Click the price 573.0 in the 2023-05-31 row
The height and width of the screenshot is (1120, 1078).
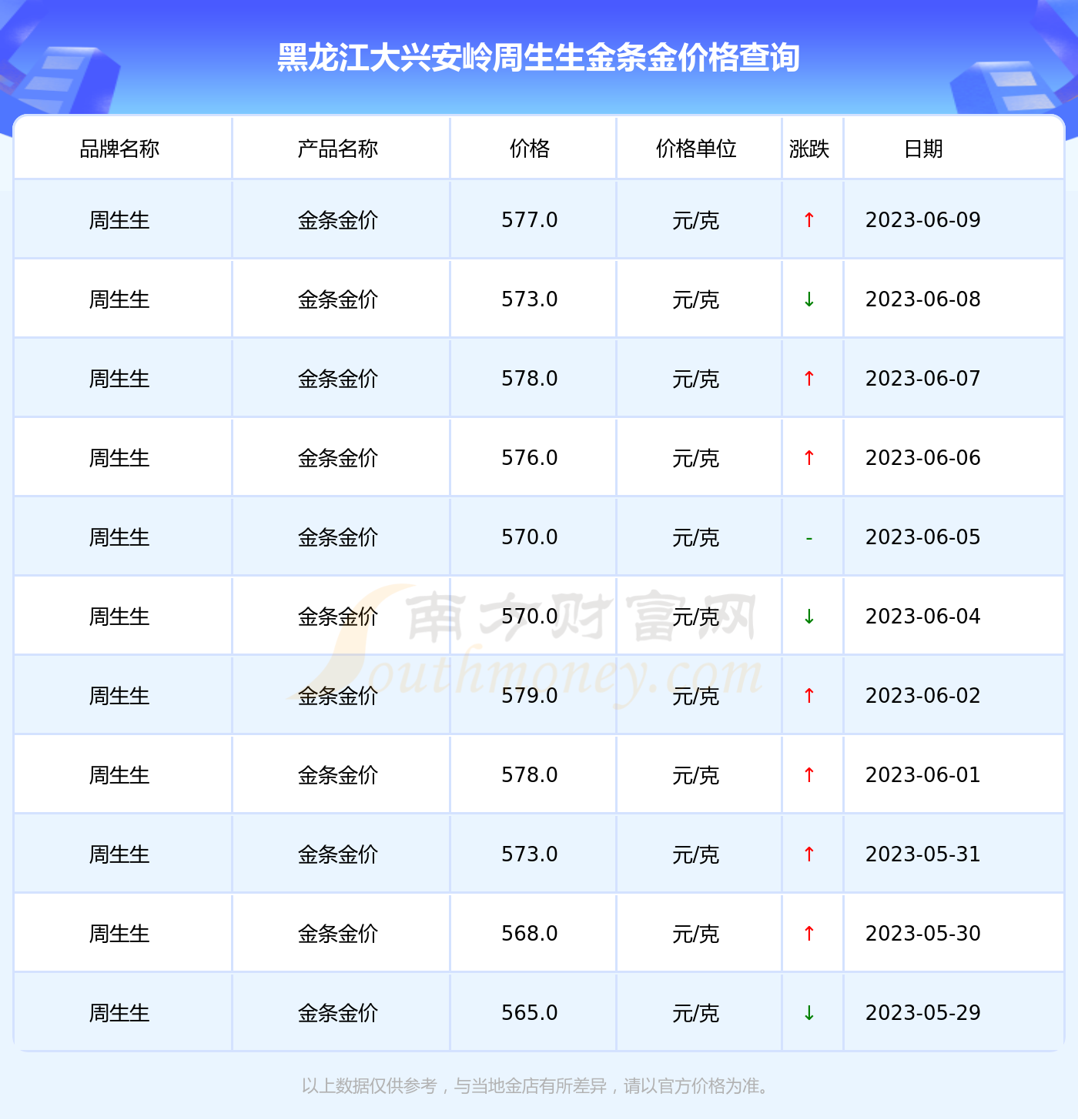(x=530, y=854)
